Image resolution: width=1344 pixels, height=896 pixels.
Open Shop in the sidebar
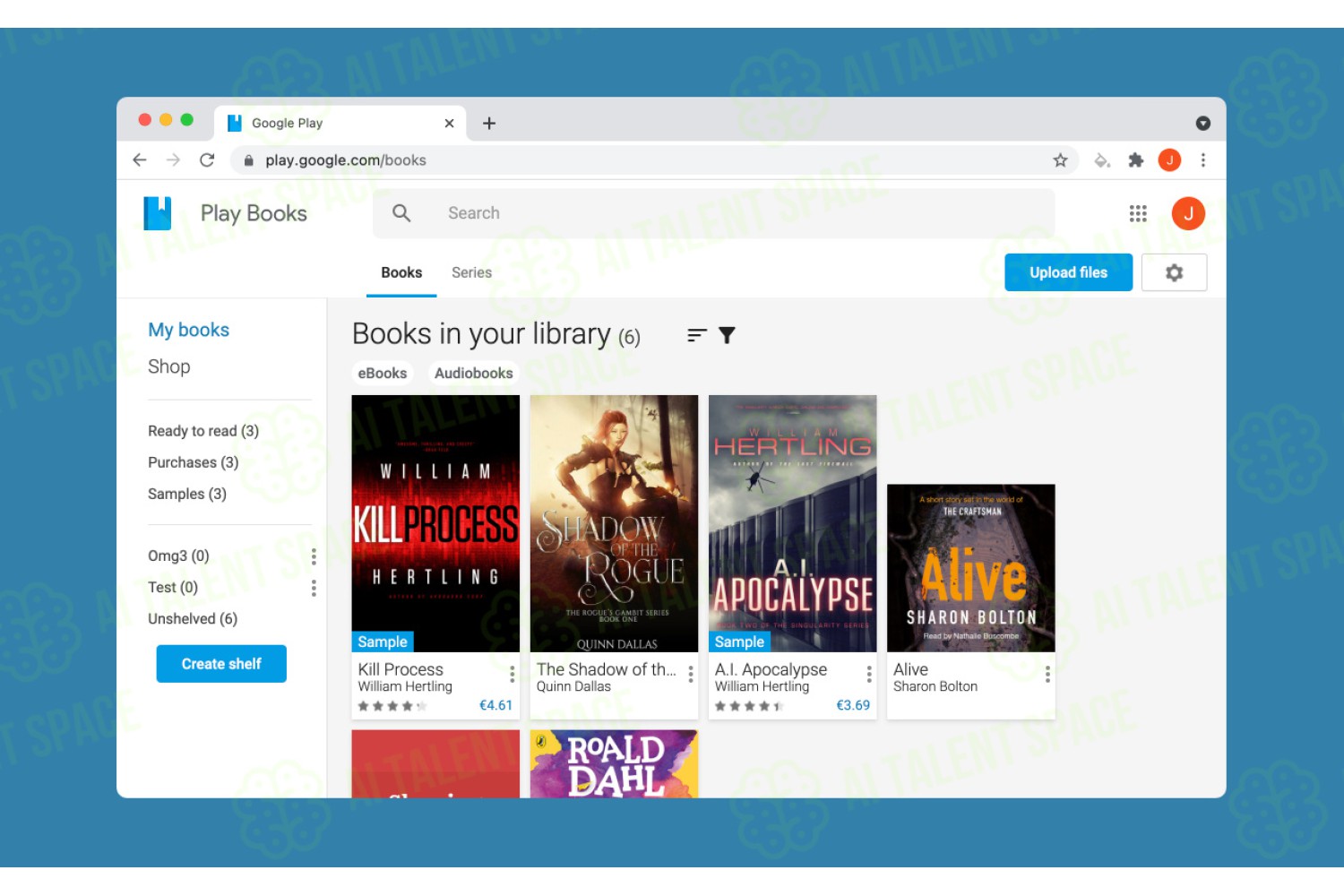tap(169, 366)
